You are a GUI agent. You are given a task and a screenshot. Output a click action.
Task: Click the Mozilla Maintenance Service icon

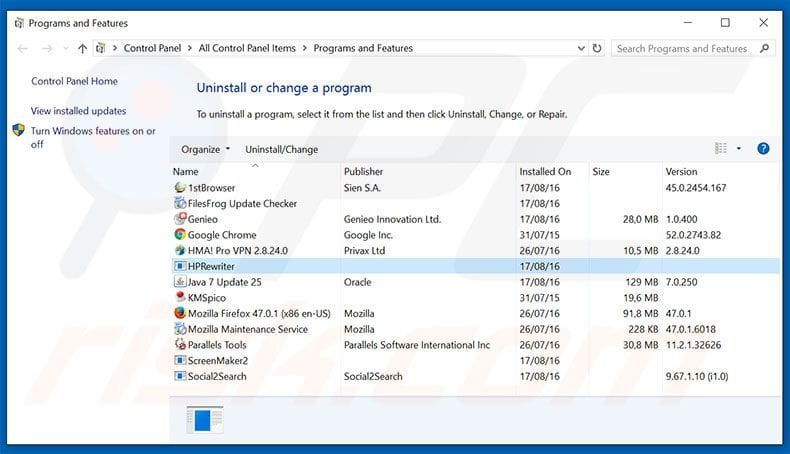[180, 329]
